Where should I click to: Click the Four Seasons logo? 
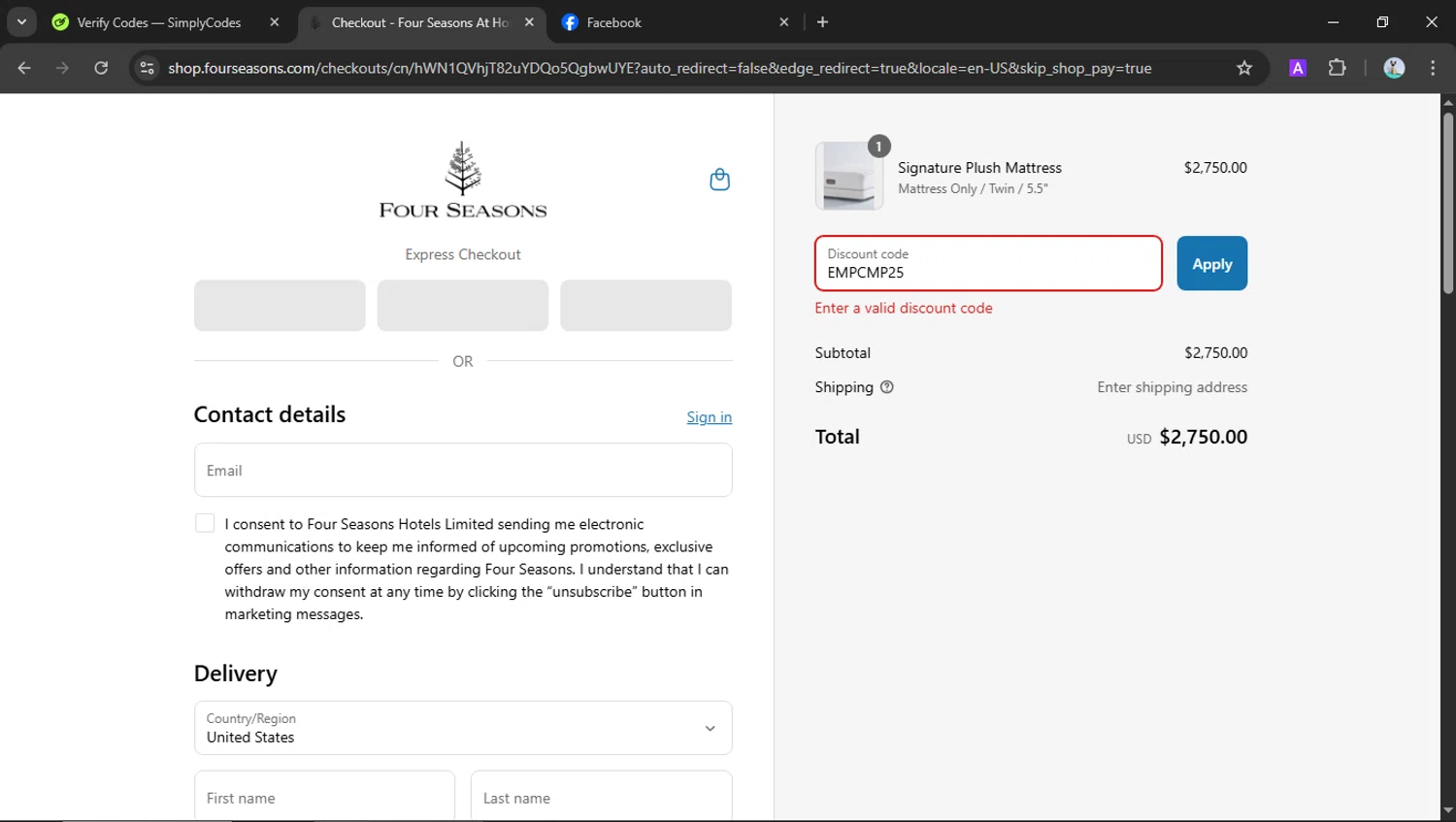pyautogui.click(x=463, y=180)
